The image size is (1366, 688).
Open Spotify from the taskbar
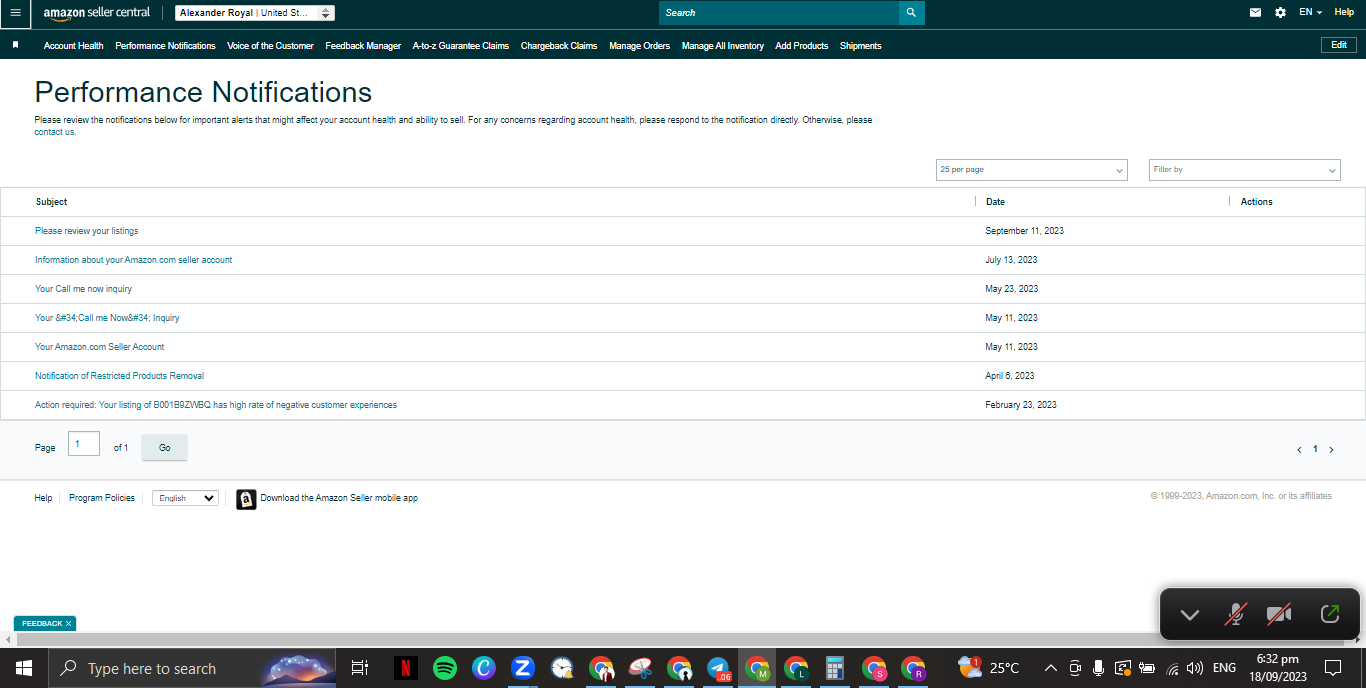click(445, 668)
